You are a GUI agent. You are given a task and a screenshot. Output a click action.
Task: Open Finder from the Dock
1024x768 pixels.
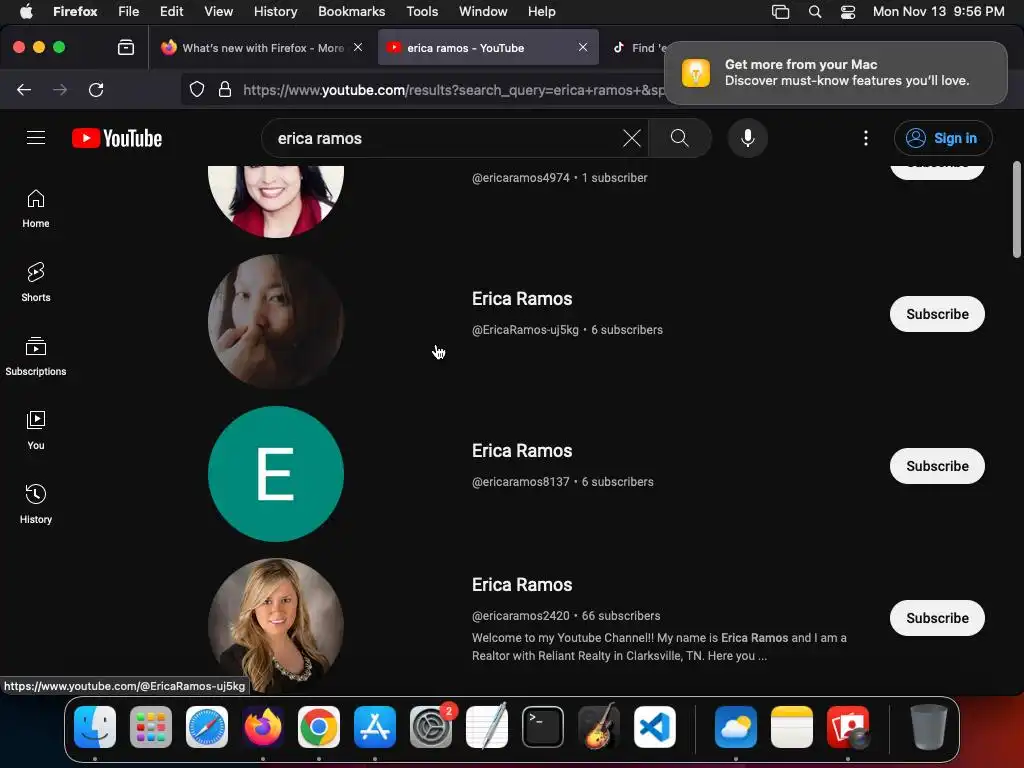pos(95,727)
